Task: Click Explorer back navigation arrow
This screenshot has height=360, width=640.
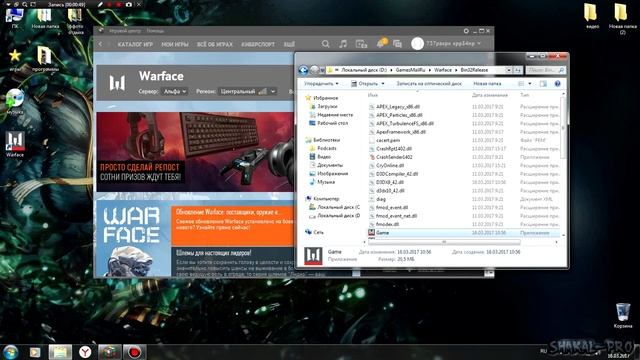Action: (303, 70)
